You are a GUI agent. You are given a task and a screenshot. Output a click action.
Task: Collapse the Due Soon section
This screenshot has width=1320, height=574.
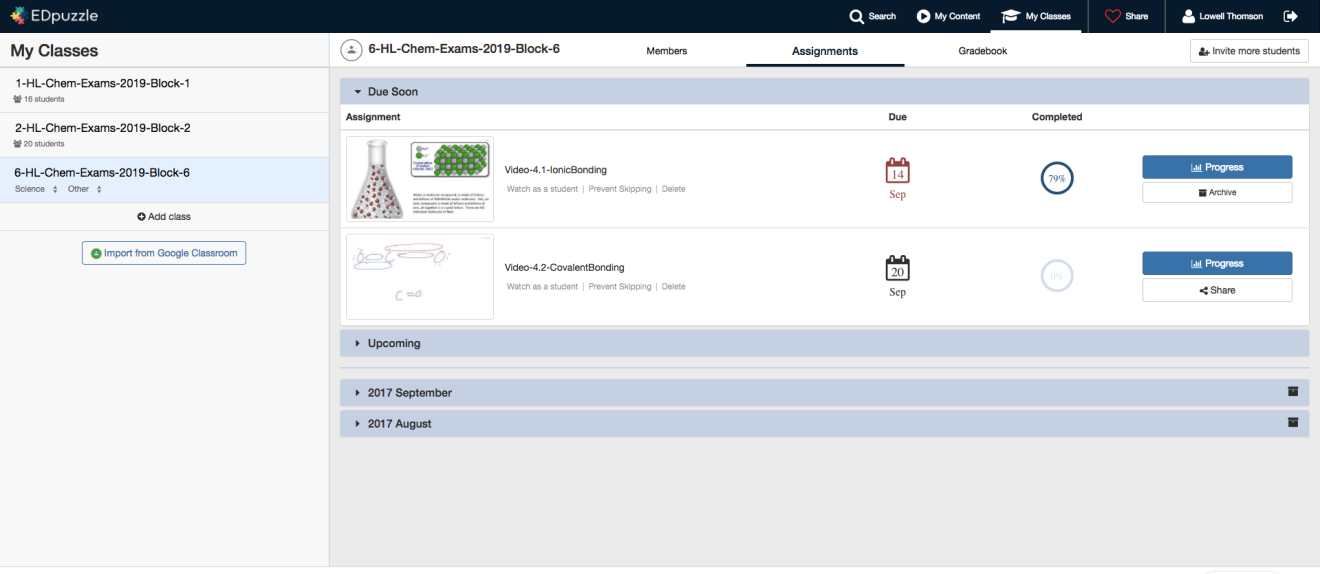358,92
